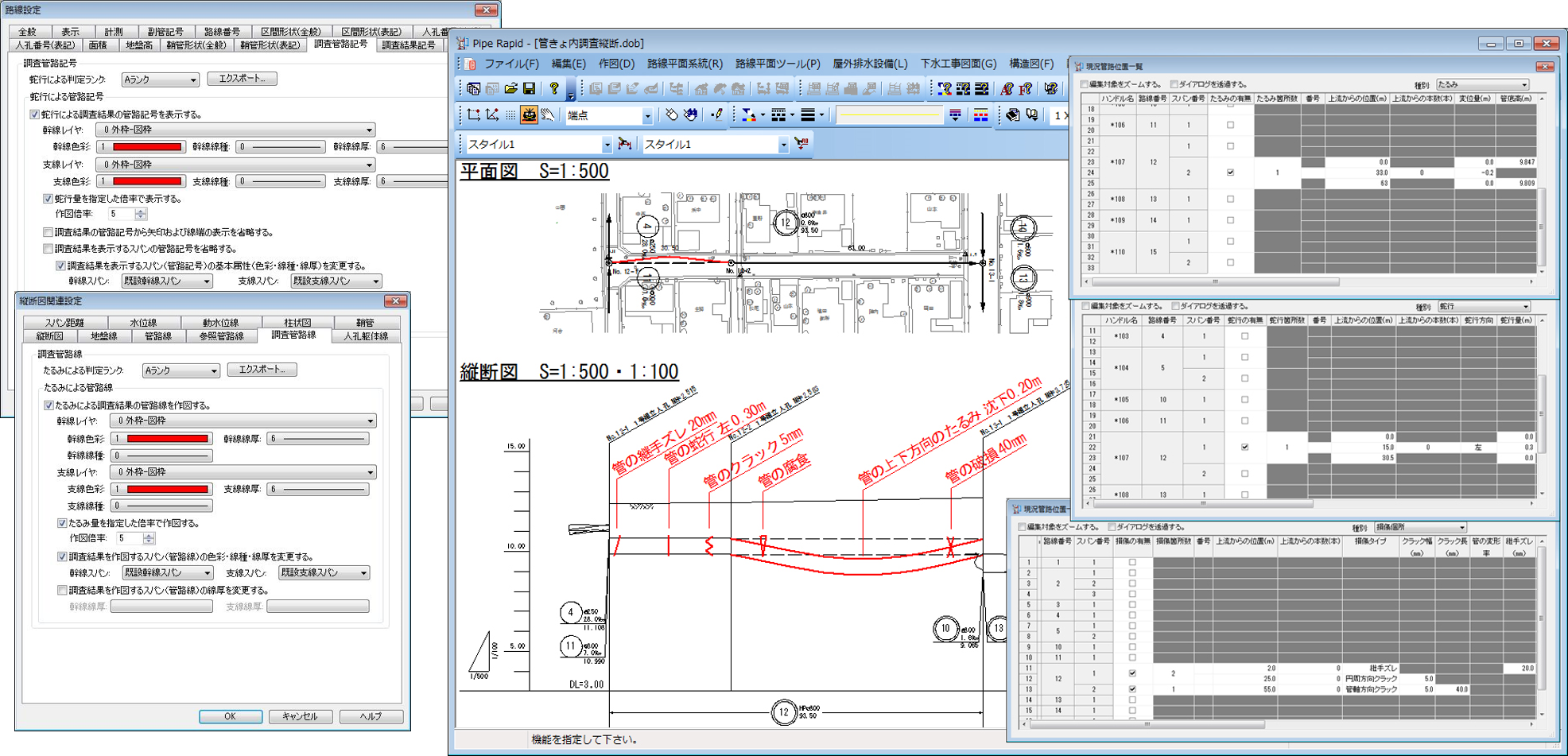The height and width of the screenshot is (756, 1568).
Task: Switch to the 水位線 tab
Action: point(143,323)
